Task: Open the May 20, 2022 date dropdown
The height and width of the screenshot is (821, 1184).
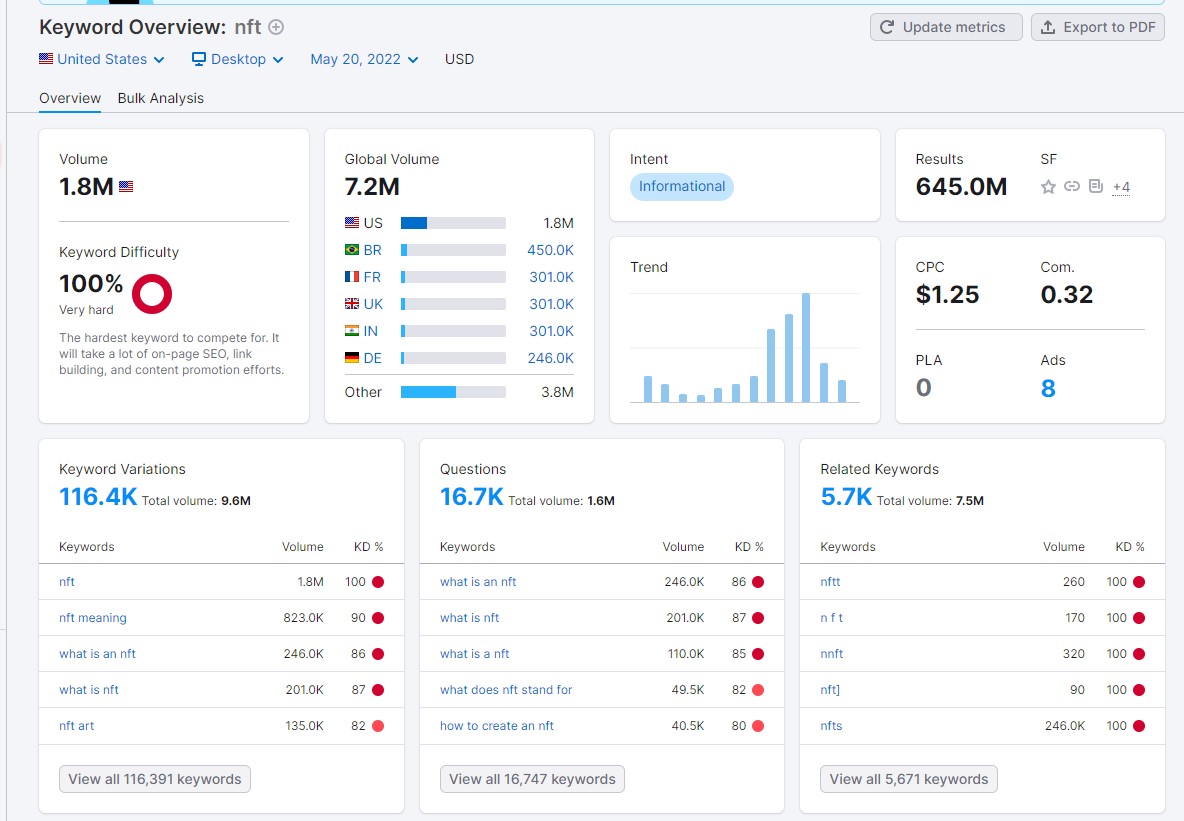Action: tap(364, 59)
